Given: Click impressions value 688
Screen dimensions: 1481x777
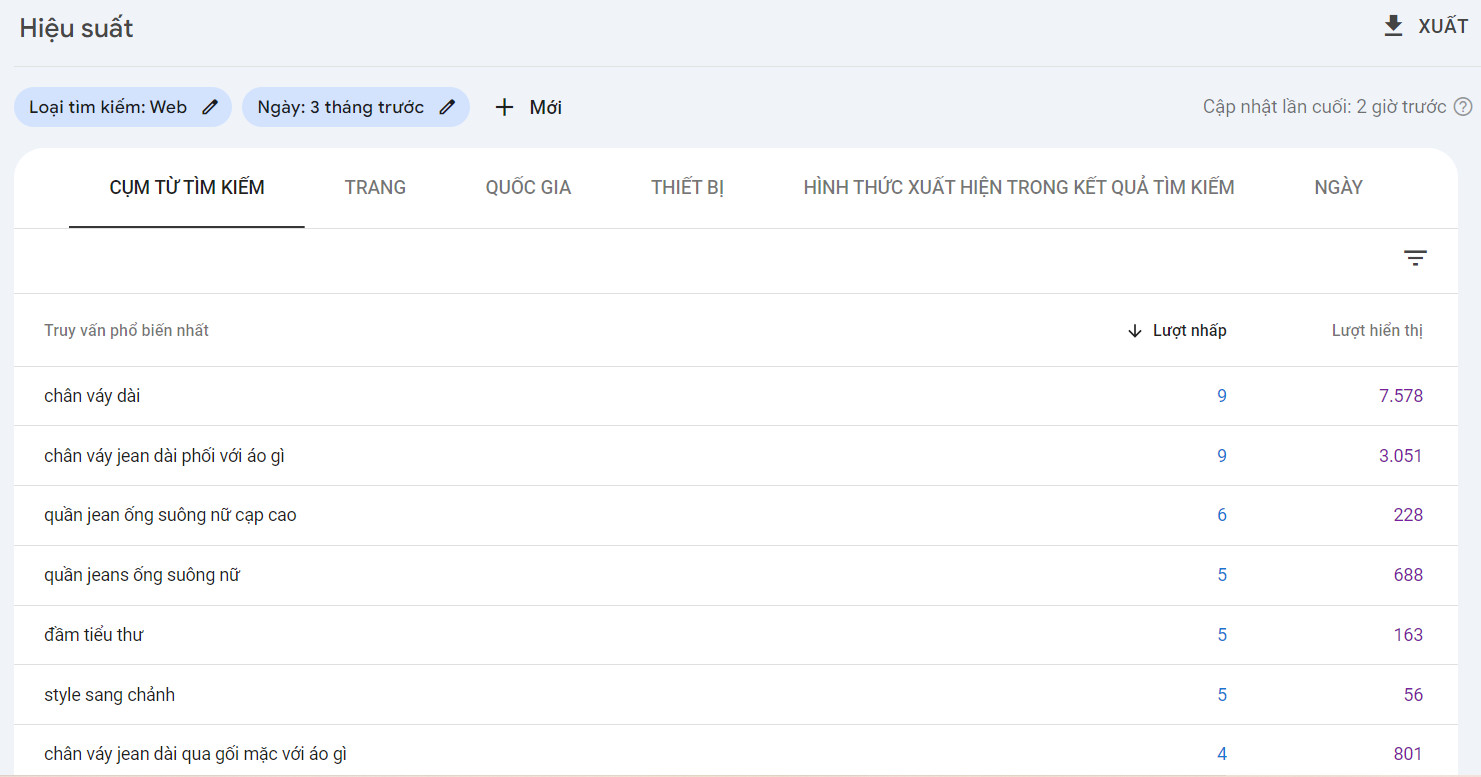Looking at the screenshot, I should tap(1408, 575).
